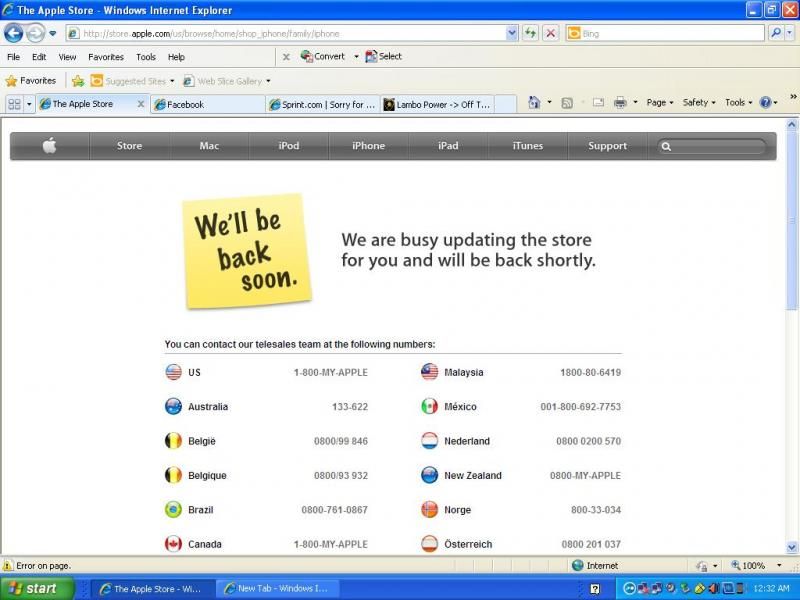
Task: Open the Page dropdown menu
Action: (x=660, y=103)
